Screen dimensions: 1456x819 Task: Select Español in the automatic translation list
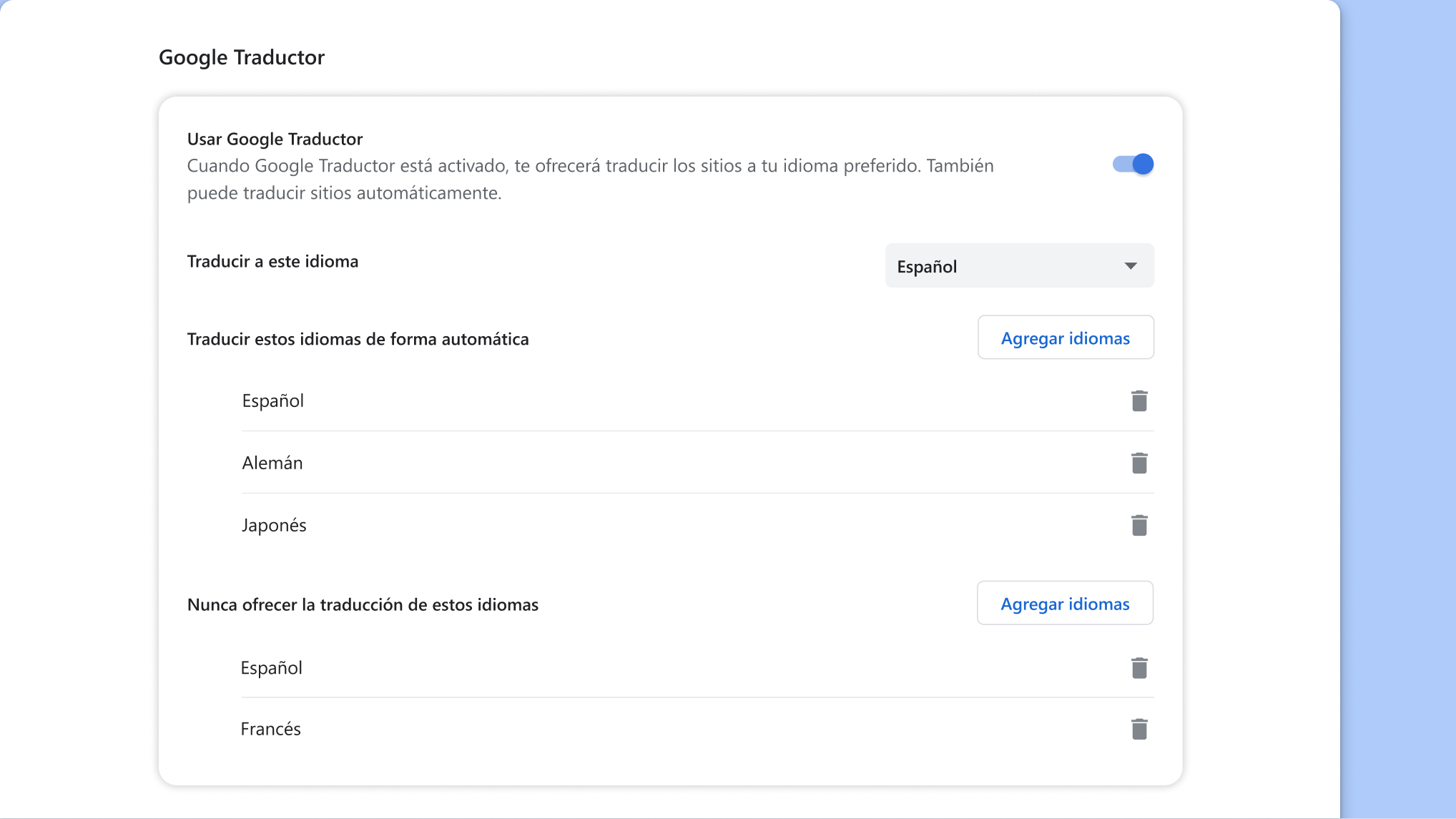click(272, 401)
